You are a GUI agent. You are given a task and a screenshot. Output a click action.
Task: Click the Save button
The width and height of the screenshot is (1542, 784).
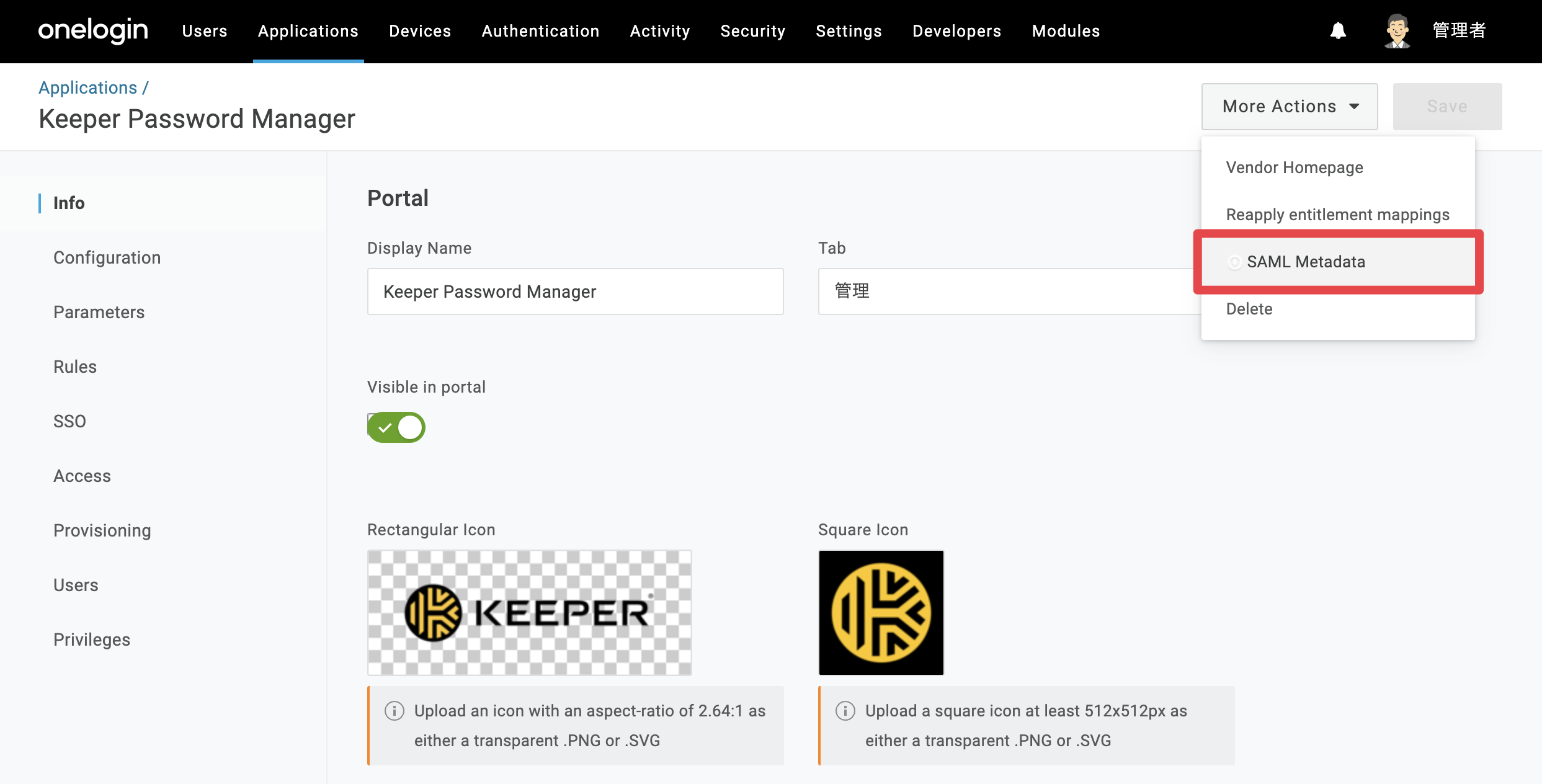click(1447, 107)
